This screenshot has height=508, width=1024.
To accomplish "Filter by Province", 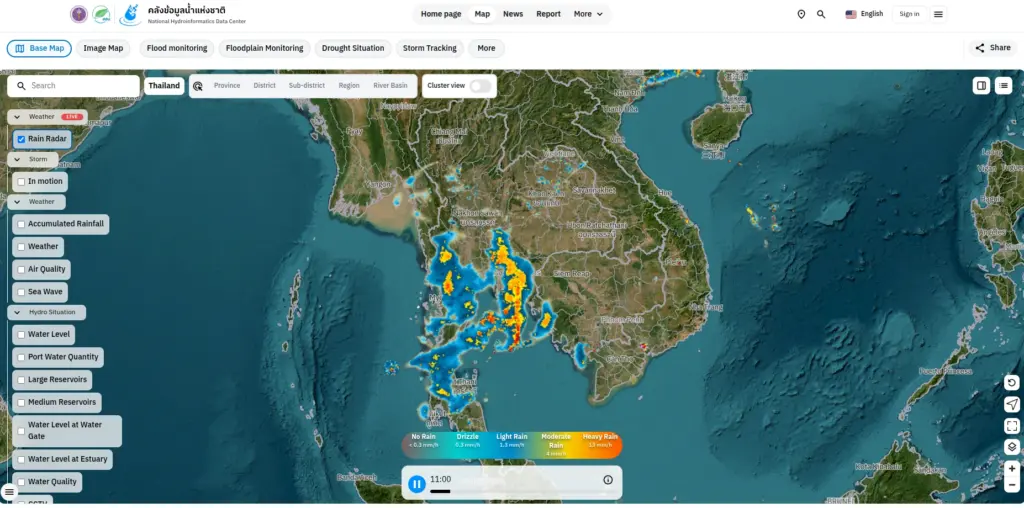I will pyautogui.click(x=227, y=86).
